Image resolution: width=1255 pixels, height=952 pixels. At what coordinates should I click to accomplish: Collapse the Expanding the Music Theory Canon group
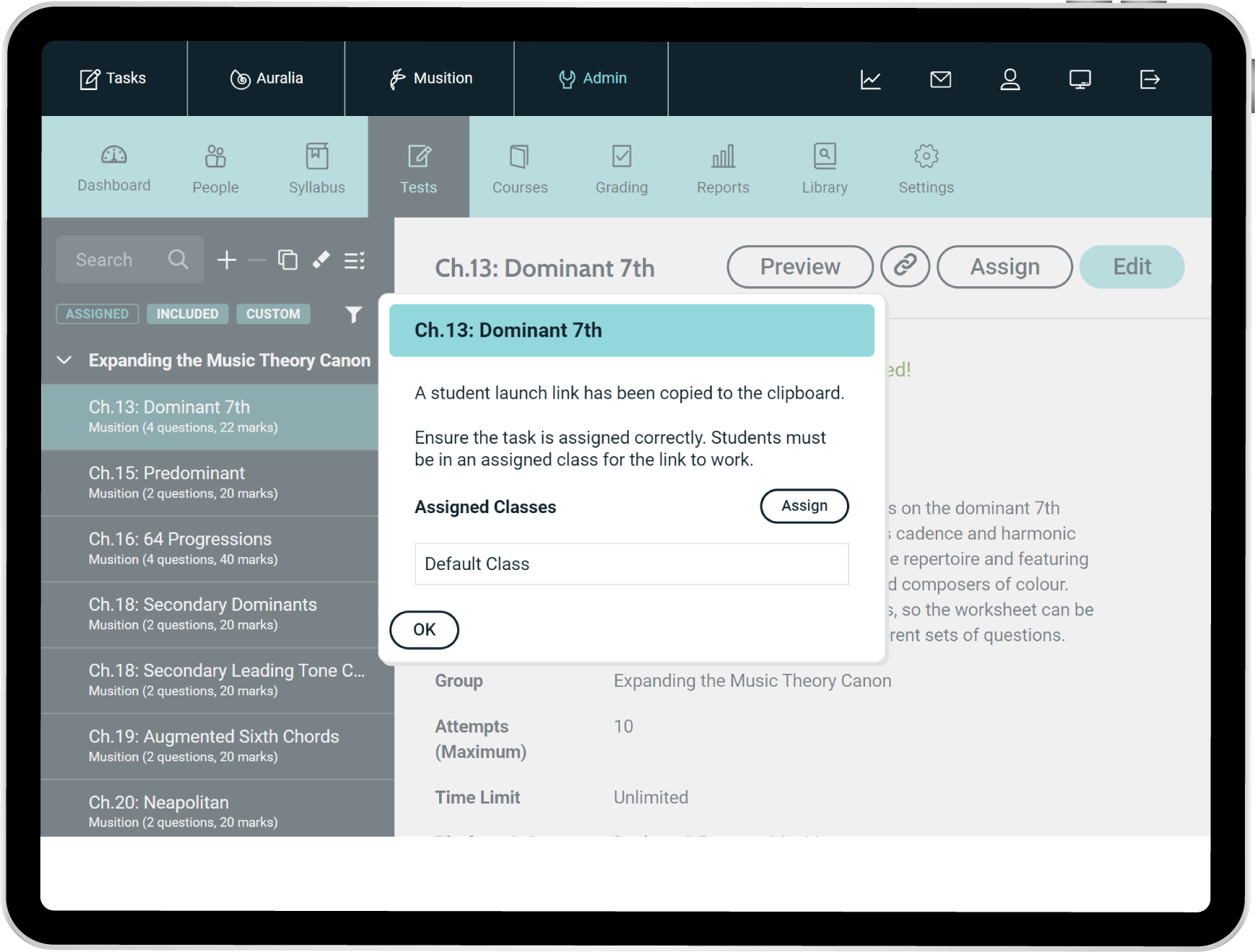65,360
